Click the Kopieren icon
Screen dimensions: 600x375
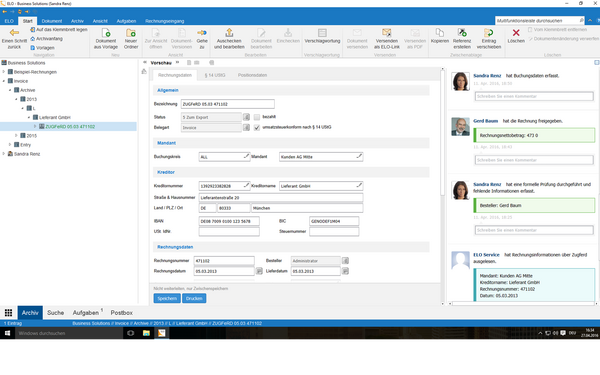pyautogui.click(x=440, y=33)
